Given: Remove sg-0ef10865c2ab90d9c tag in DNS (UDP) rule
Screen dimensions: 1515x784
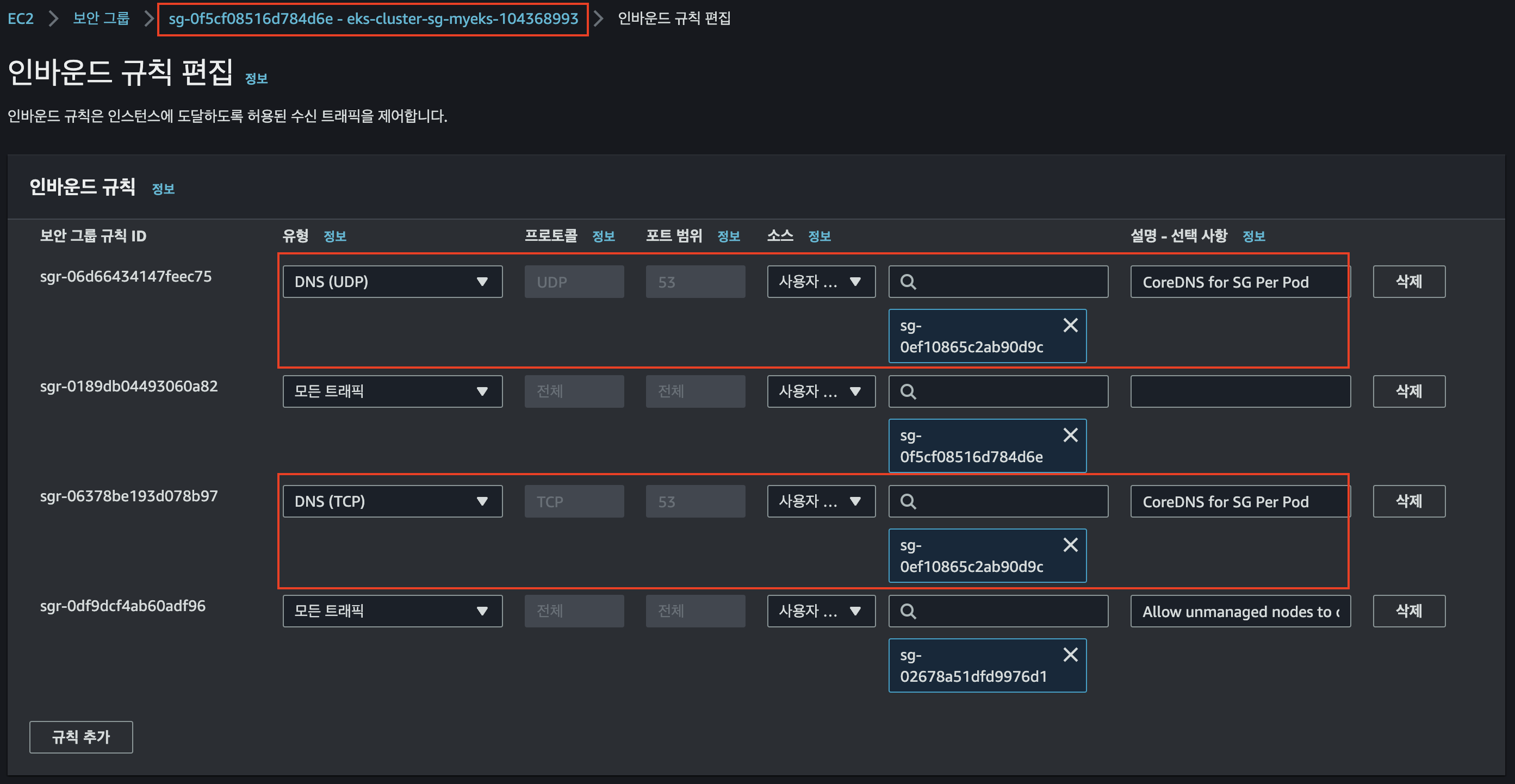Looking at the screenshot, I should click(1070, 325).
